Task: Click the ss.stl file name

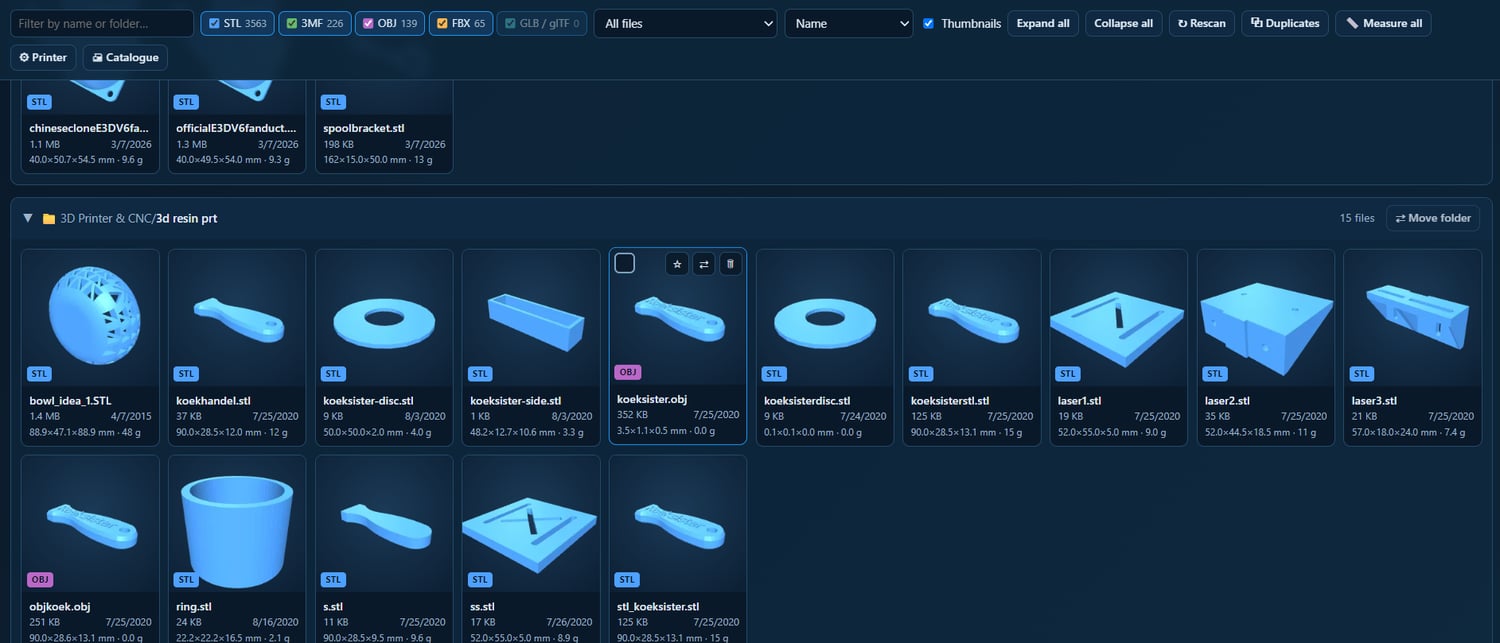Action: 482,607
